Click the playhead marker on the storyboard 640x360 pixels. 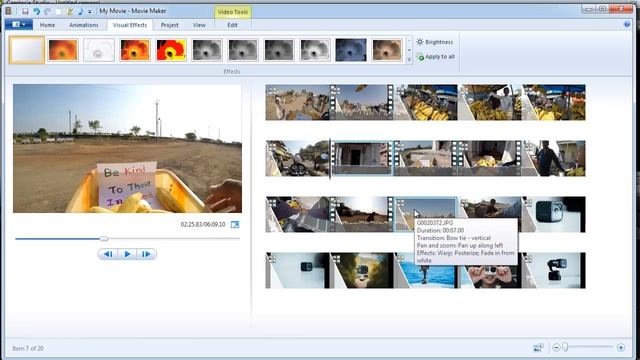pyautogui.click(x=330, y=158)
